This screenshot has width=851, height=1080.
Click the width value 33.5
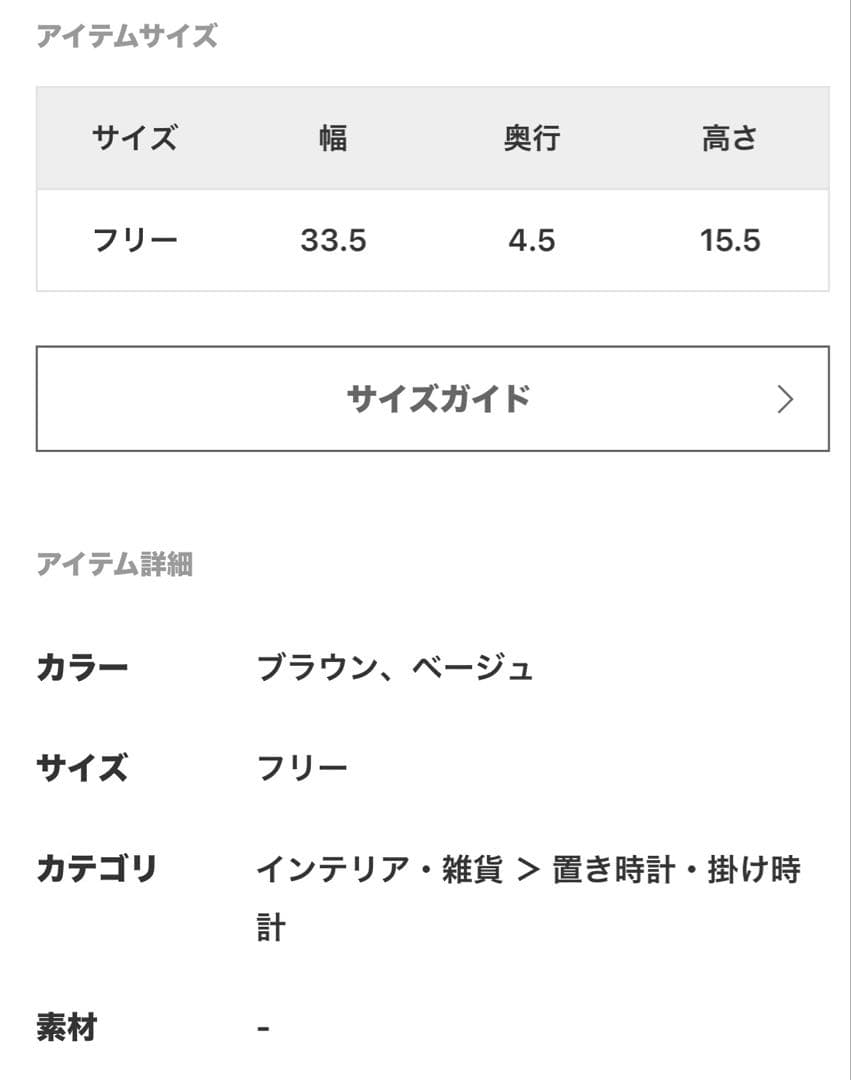tap(333, 241)
